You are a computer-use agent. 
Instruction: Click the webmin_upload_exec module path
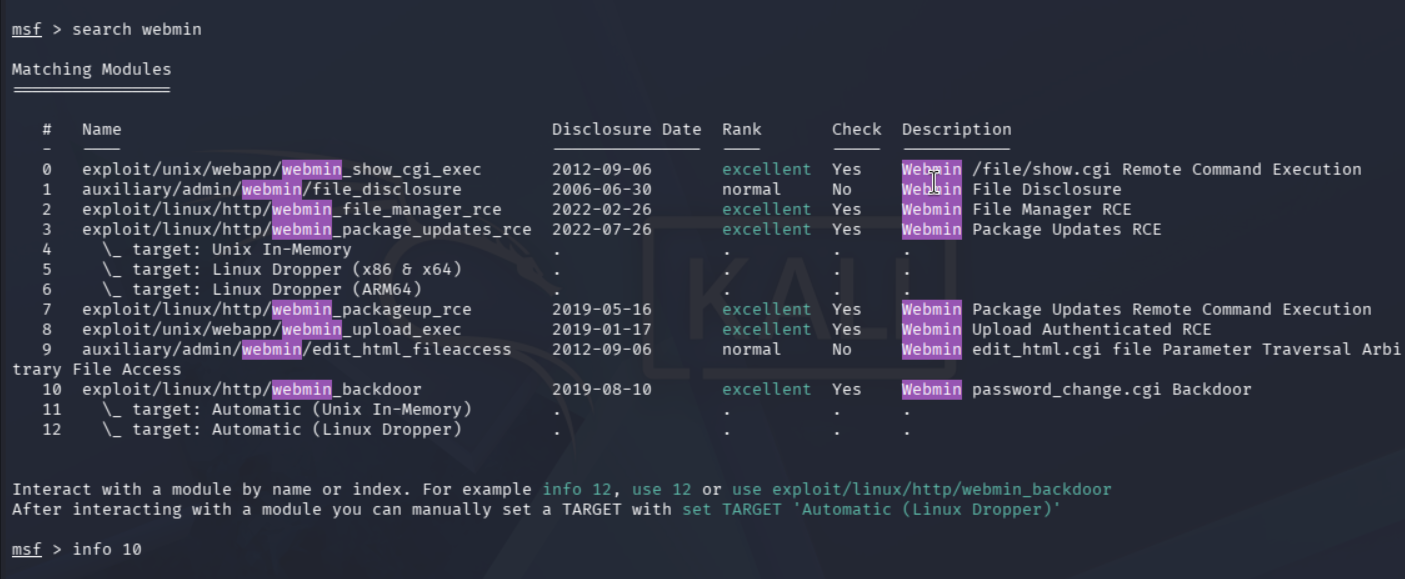(271, 329)
